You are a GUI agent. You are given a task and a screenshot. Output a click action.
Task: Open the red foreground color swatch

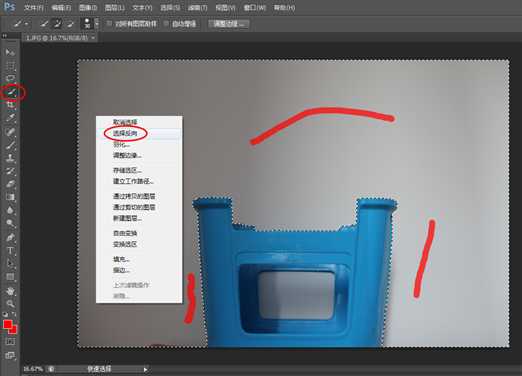8,324
